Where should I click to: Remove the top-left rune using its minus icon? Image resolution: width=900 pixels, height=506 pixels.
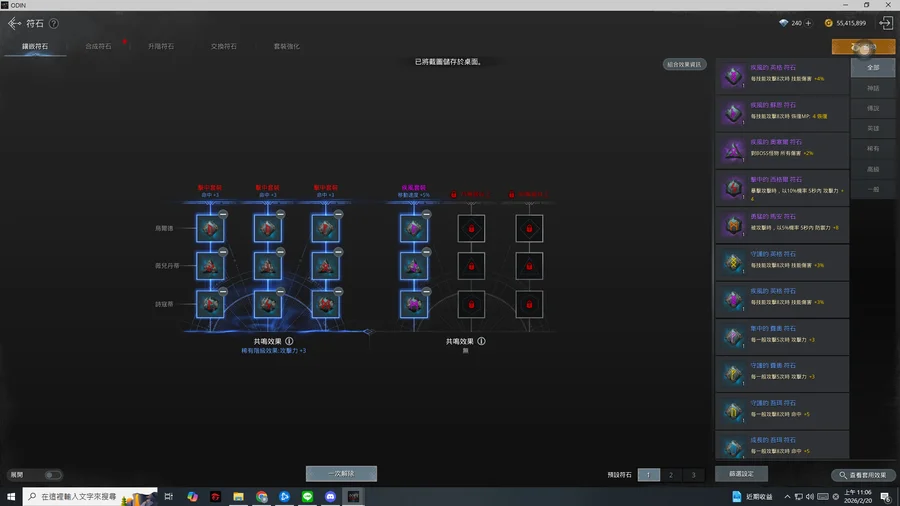pos(223,214)
